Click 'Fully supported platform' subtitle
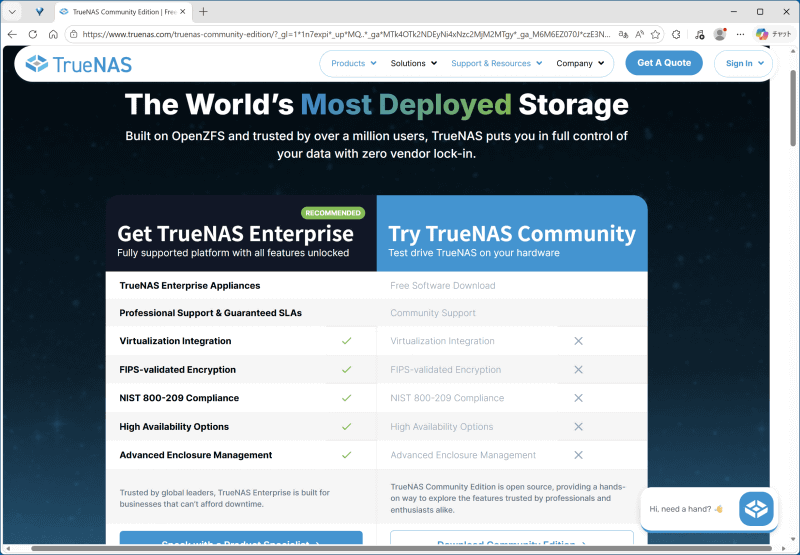Image resolution: width=800 pixels, height=555 pixels. (233, 253)
